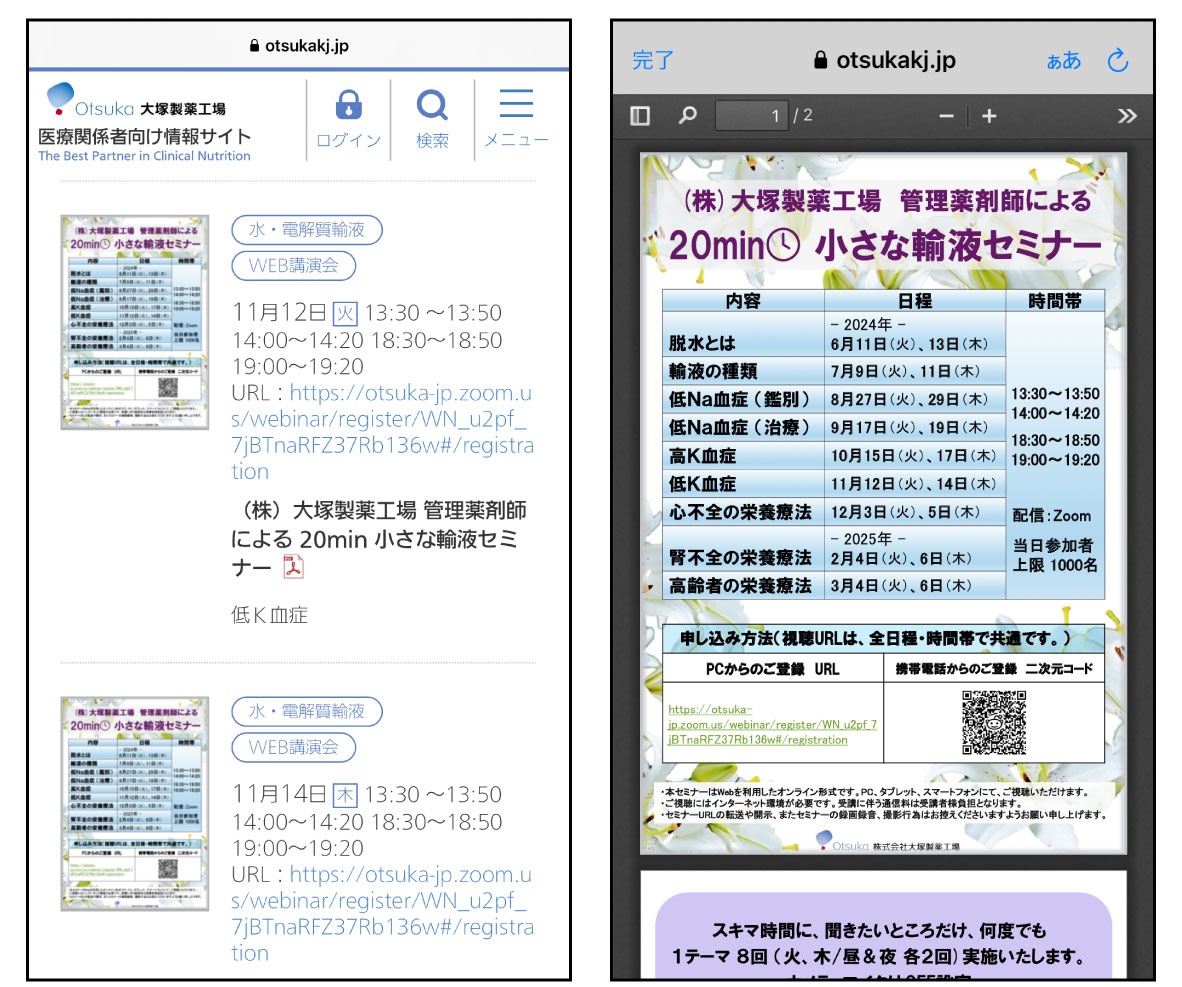Open the ああ text size options
Image resolution: width=1182 pixels, height=987 pixels.
[x=1064, y=60]
